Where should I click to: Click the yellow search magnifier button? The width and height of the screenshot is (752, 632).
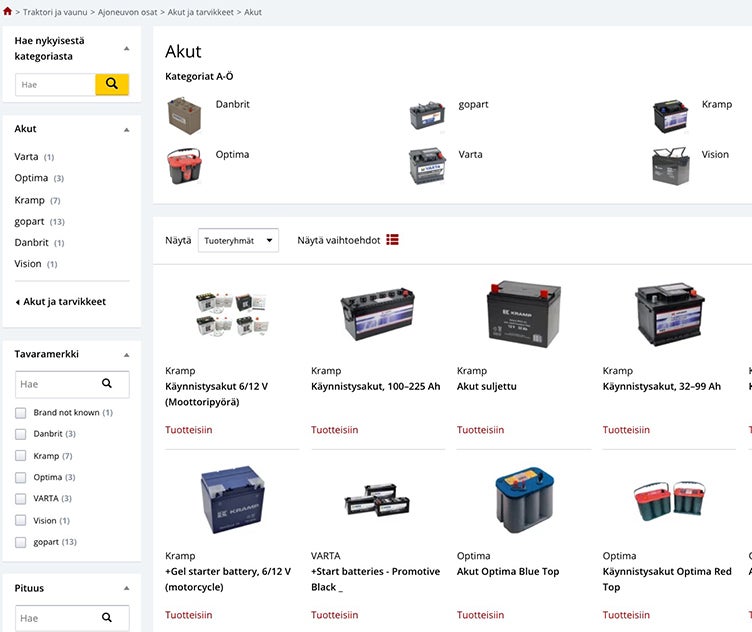click(x=112, y=84)
